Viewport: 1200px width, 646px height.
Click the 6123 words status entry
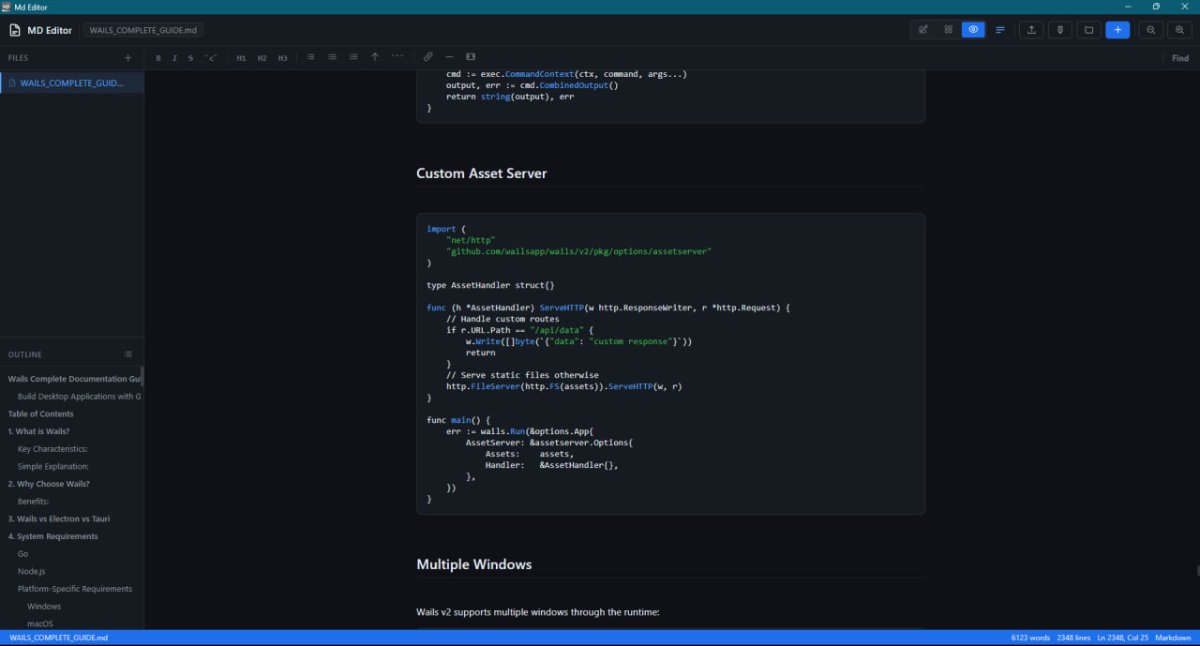pyautogui.click(x=1031, y=637)
